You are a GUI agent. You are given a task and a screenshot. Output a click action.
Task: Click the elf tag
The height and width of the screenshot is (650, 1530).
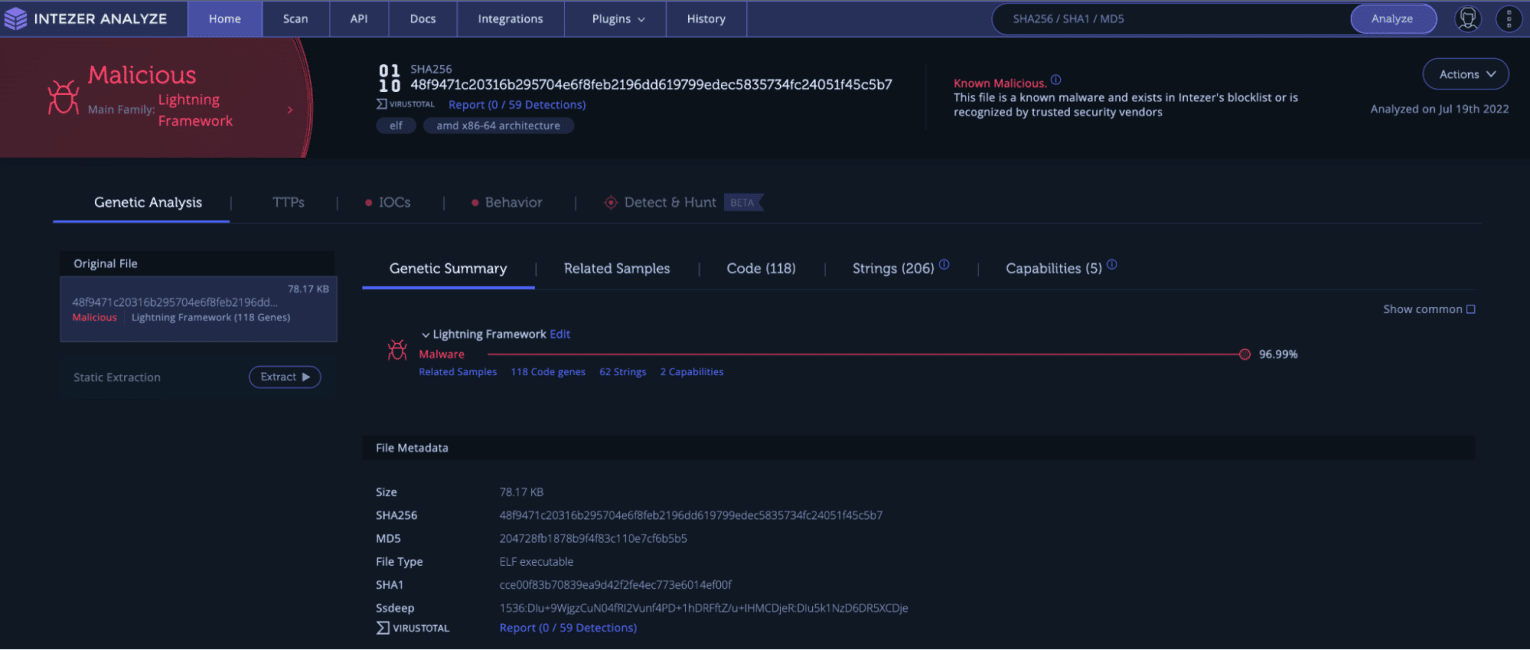[x=396, y=126]
